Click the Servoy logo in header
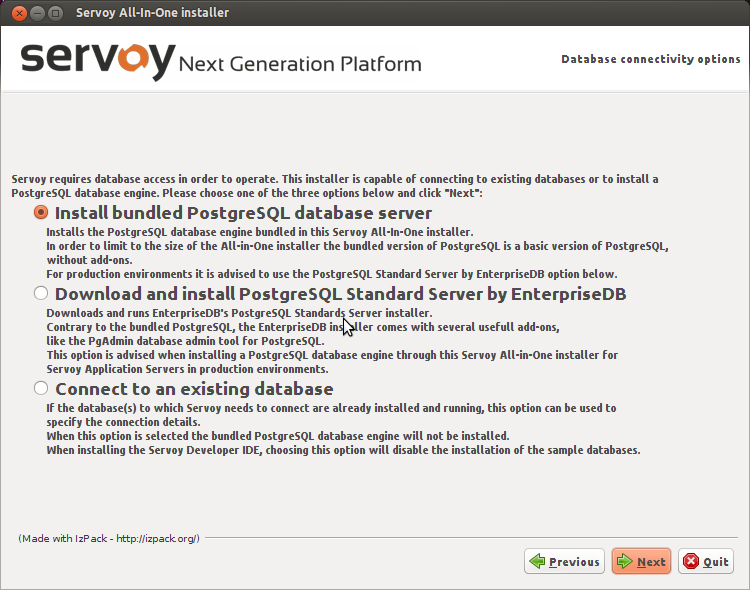 [x=98, y=61]
